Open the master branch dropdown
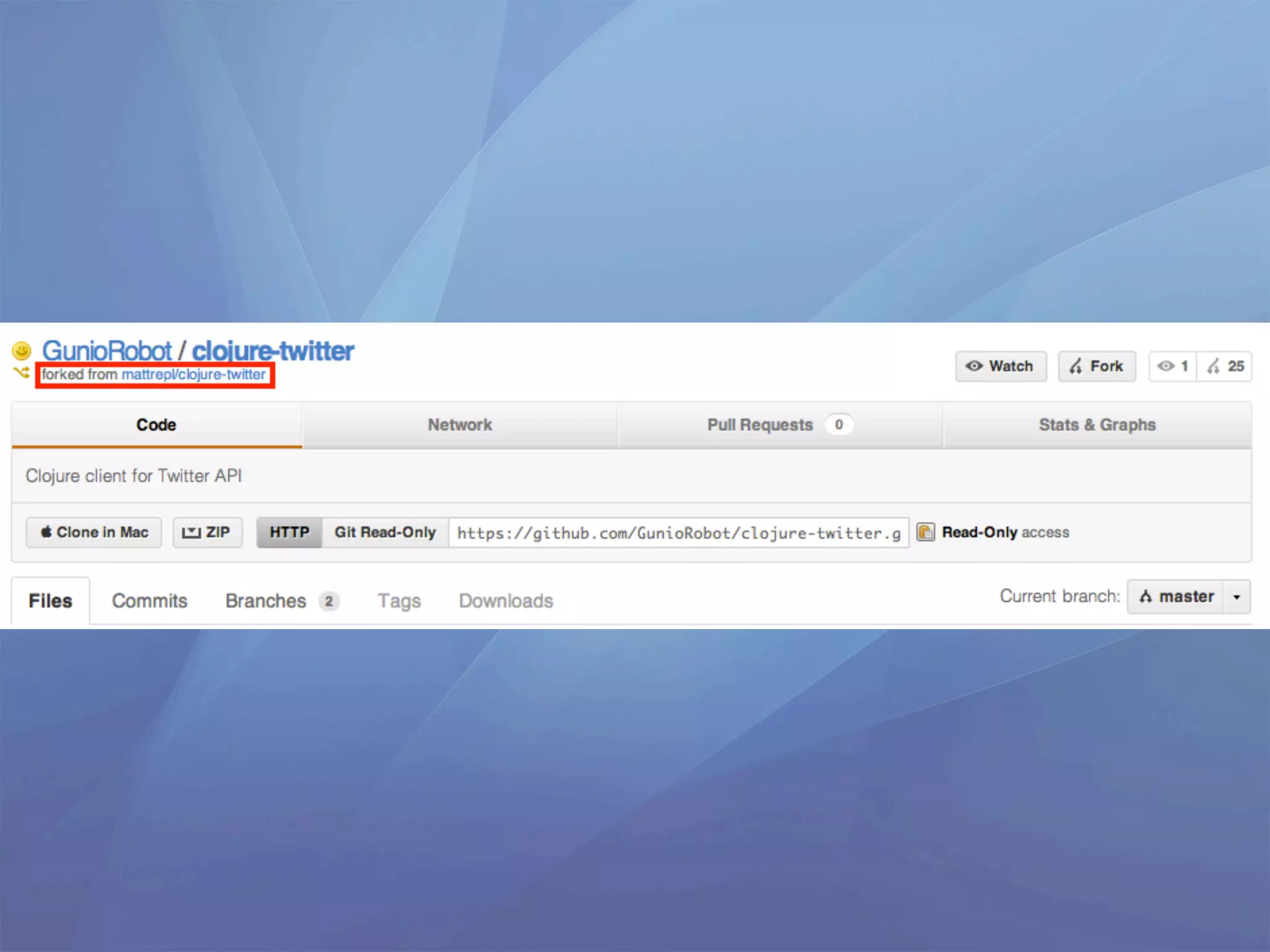The height and width of the screenshot is (952, 1270). (1176, 597)
